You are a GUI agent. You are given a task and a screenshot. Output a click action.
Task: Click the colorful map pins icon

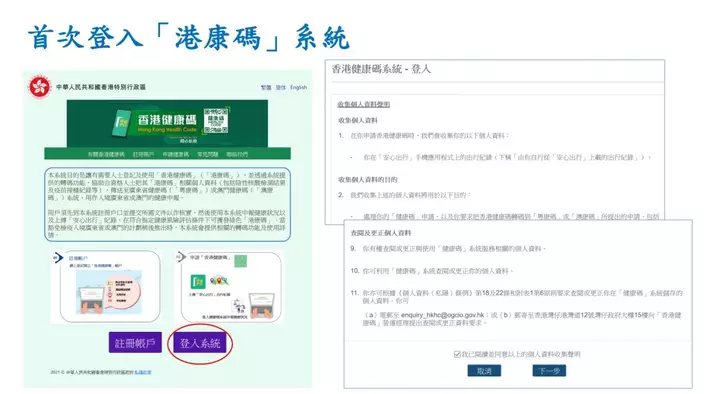tap(219, 280)
